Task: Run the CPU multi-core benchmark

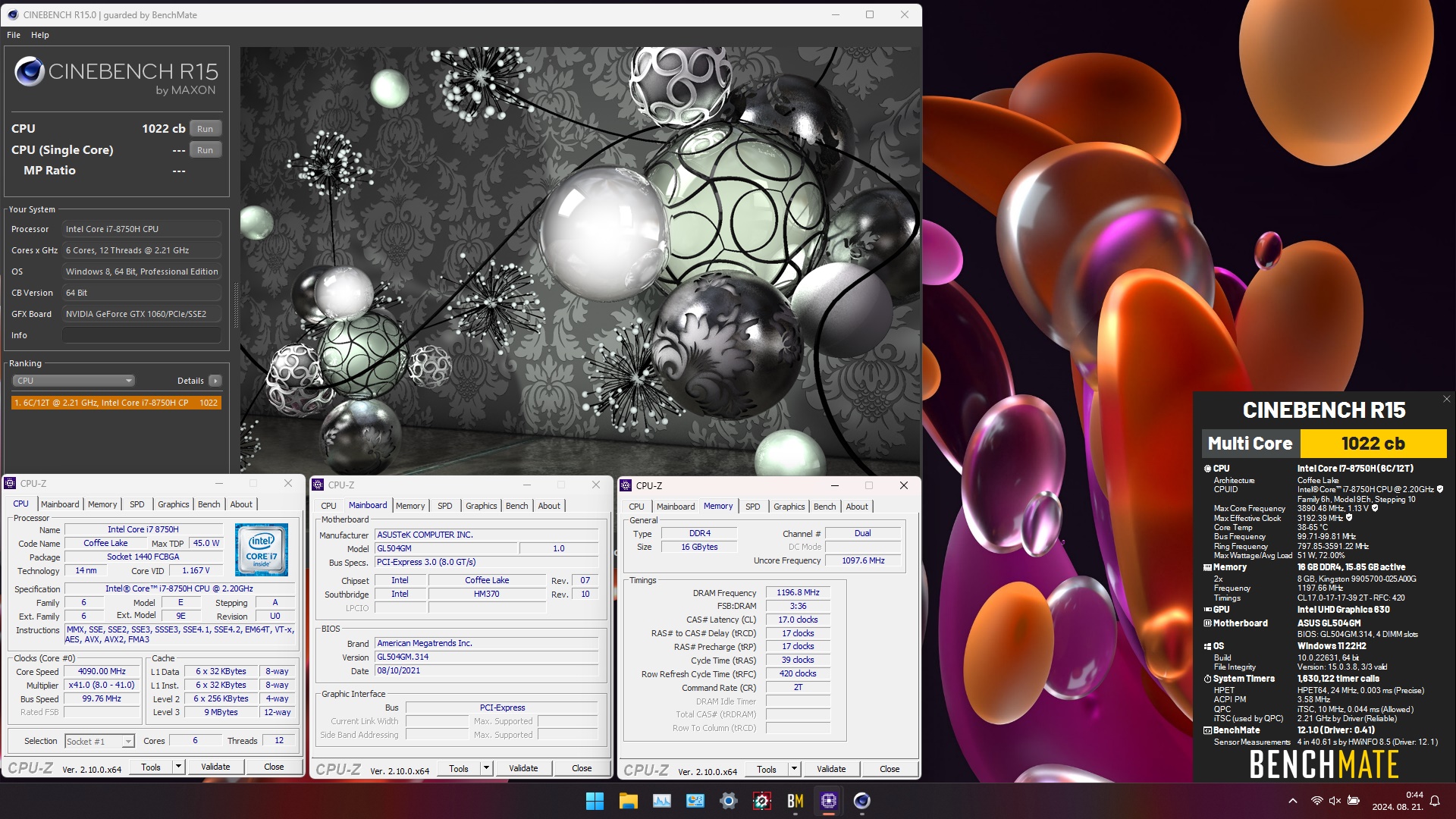Action: 206,129
